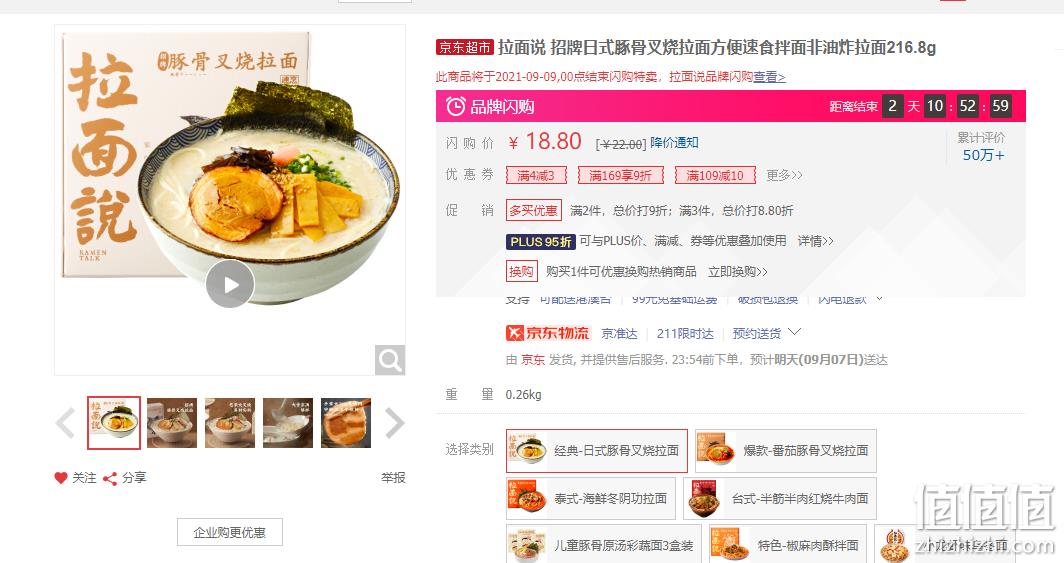Select 经典-日式豚骨叉烧拉面 flavor option
The width and height of the screenshot is (1064, 563).
(x=596, y=450)
